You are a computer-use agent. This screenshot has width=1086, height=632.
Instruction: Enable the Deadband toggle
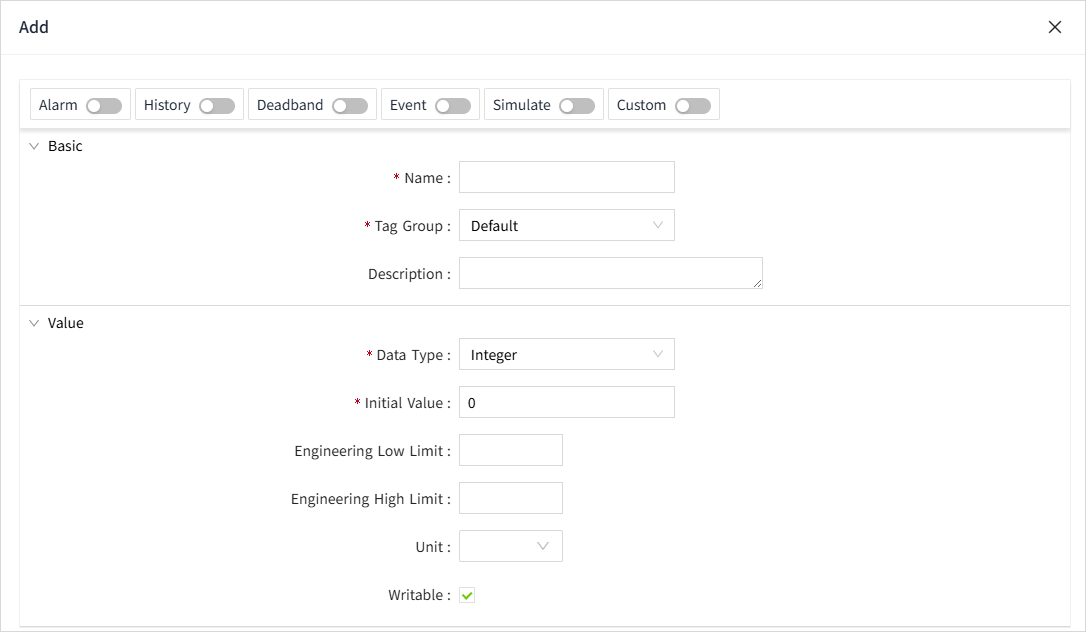pyautogui.click(x=350, y=105)
